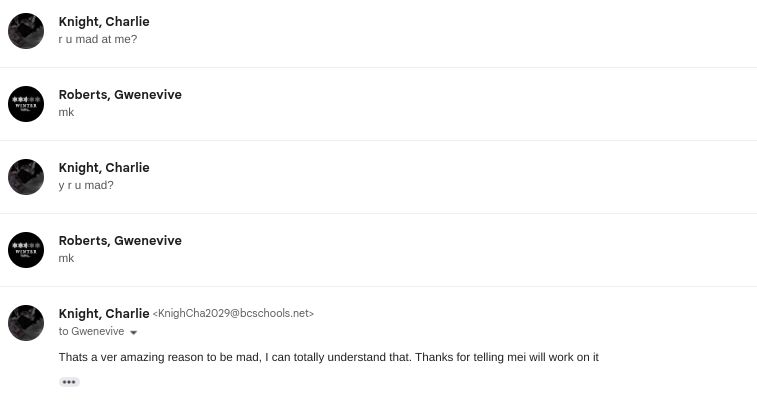This screenshot has height=400, width=757.
Task: Click Gwenevive's avatar in the first 'mk' reply
Action: pos(26,104)
